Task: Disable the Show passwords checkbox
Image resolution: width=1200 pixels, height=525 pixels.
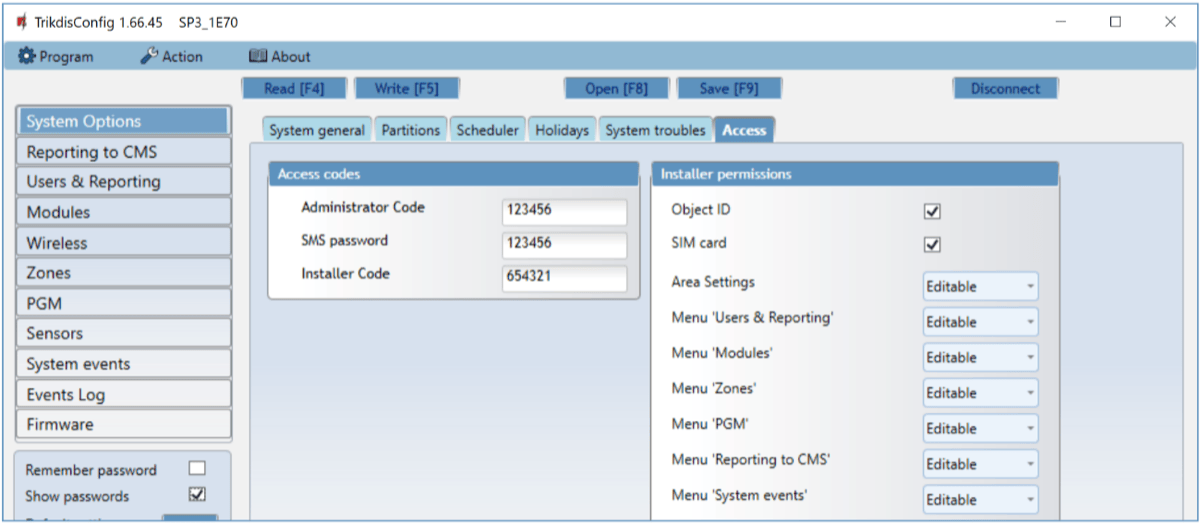Action: tap(197, 494)
